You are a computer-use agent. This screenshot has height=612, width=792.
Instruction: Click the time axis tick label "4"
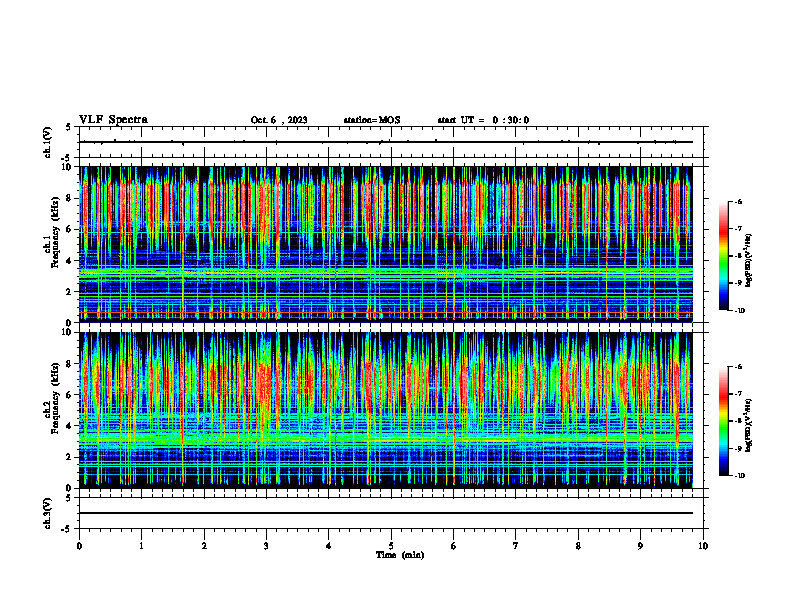(x=329, y=546)
